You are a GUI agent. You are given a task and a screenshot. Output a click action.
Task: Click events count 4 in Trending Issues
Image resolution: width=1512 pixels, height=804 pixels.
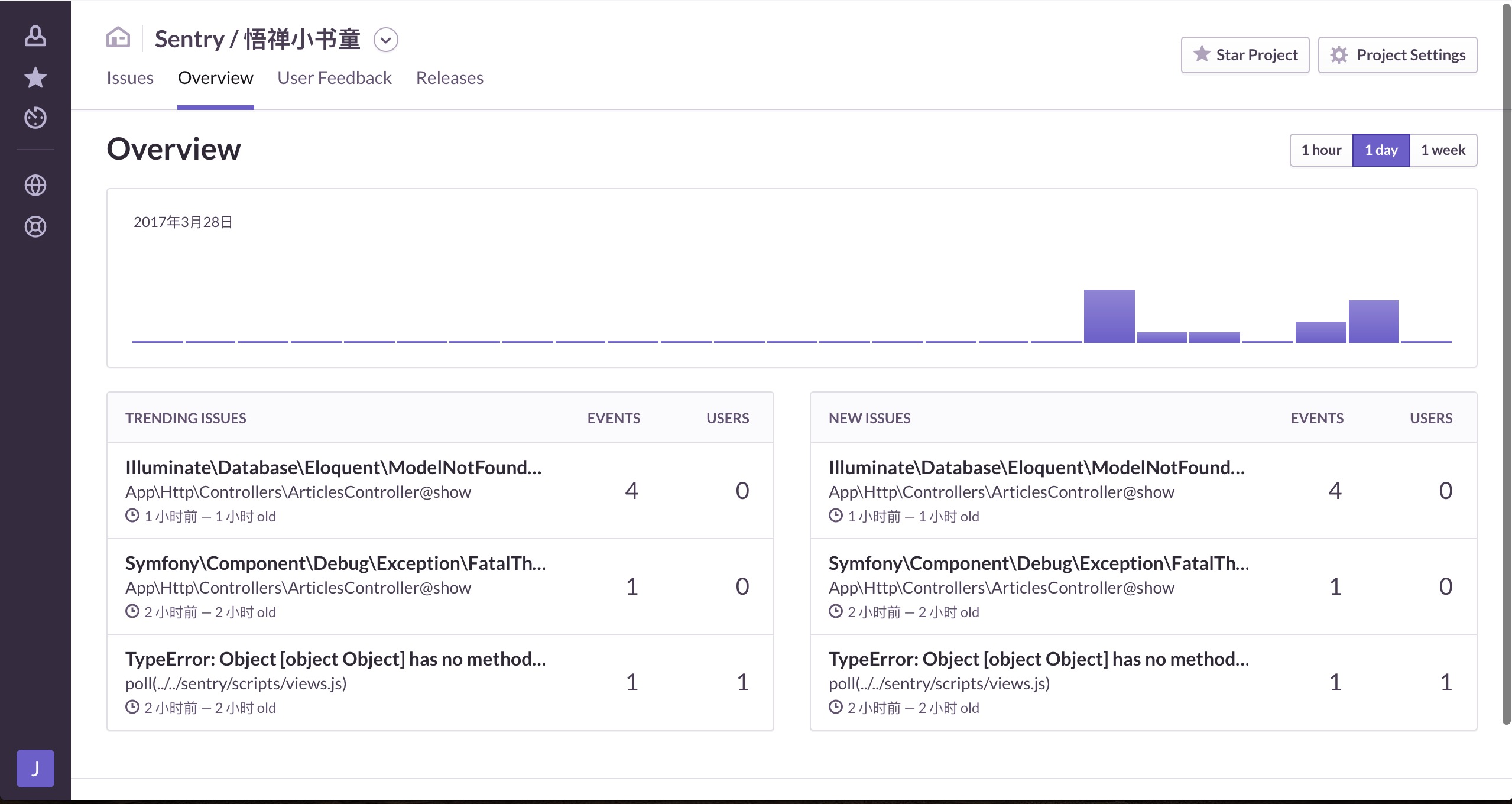pyautogui.click(x=631, y=491)
